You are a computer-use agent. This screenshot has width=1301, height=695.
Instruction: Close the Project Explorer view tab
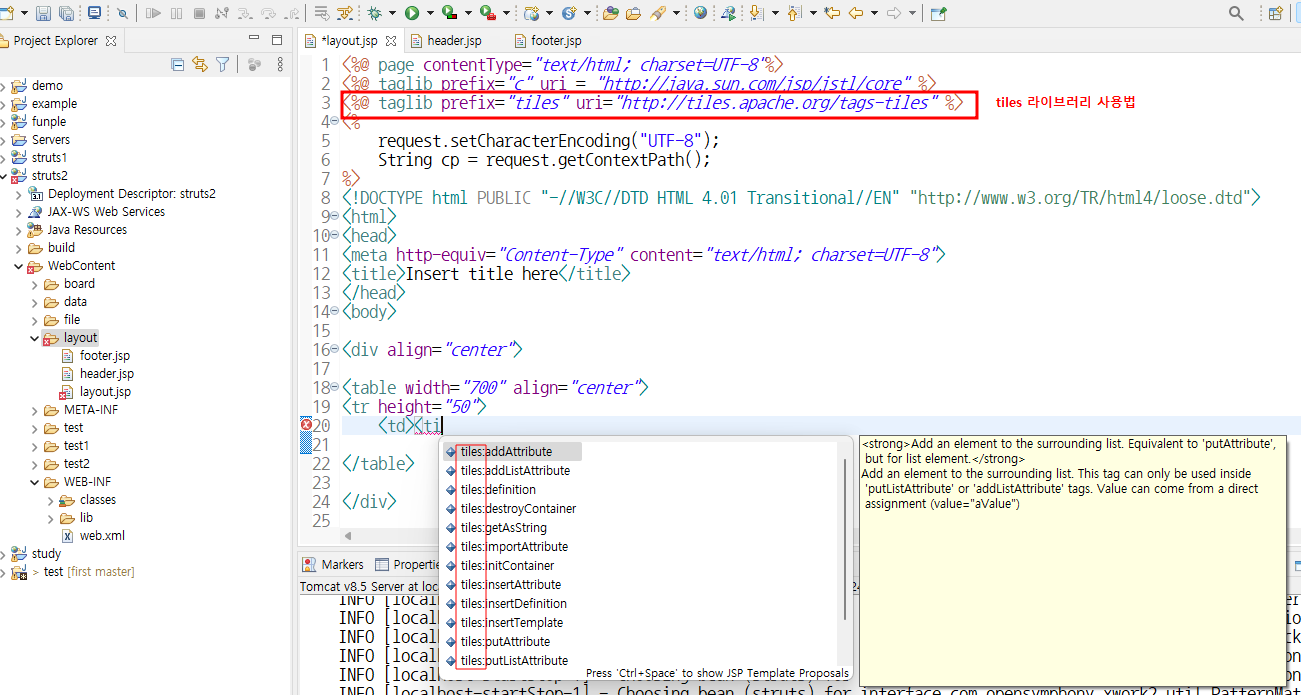(x=111, y=41)
